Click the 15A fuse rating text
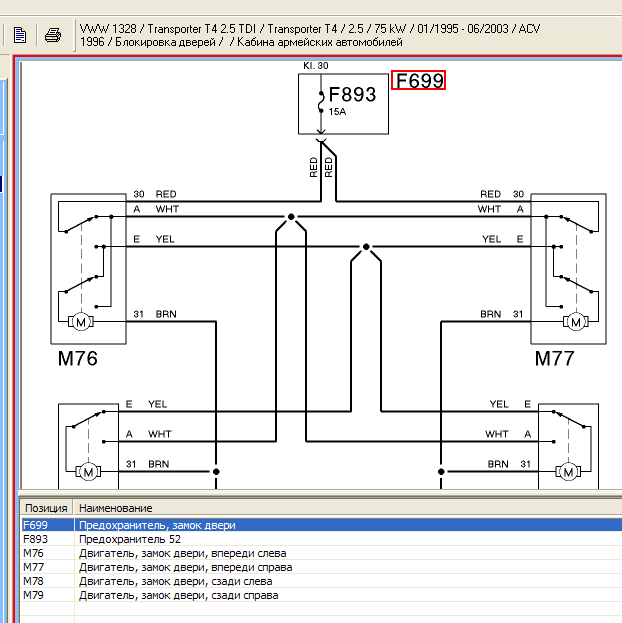This screenshot has height=623, width=622. tap(337, 112)
